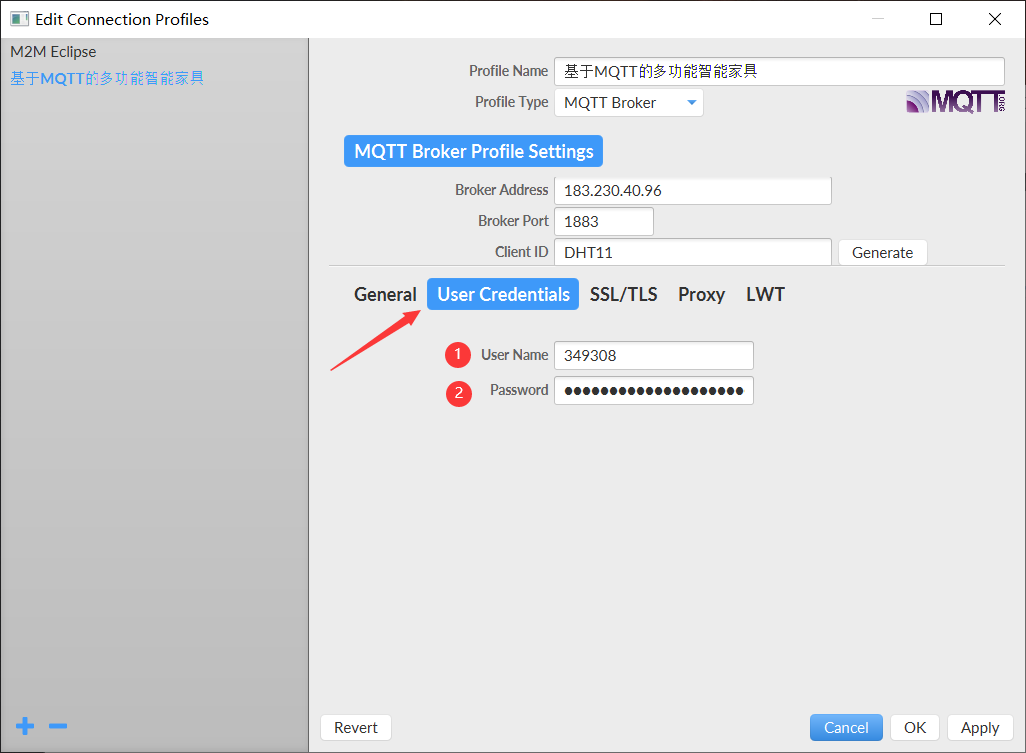Screen dimensions: 1026x753
Task: Switch to the Proxy tab
Action: (x=701, y=294)
